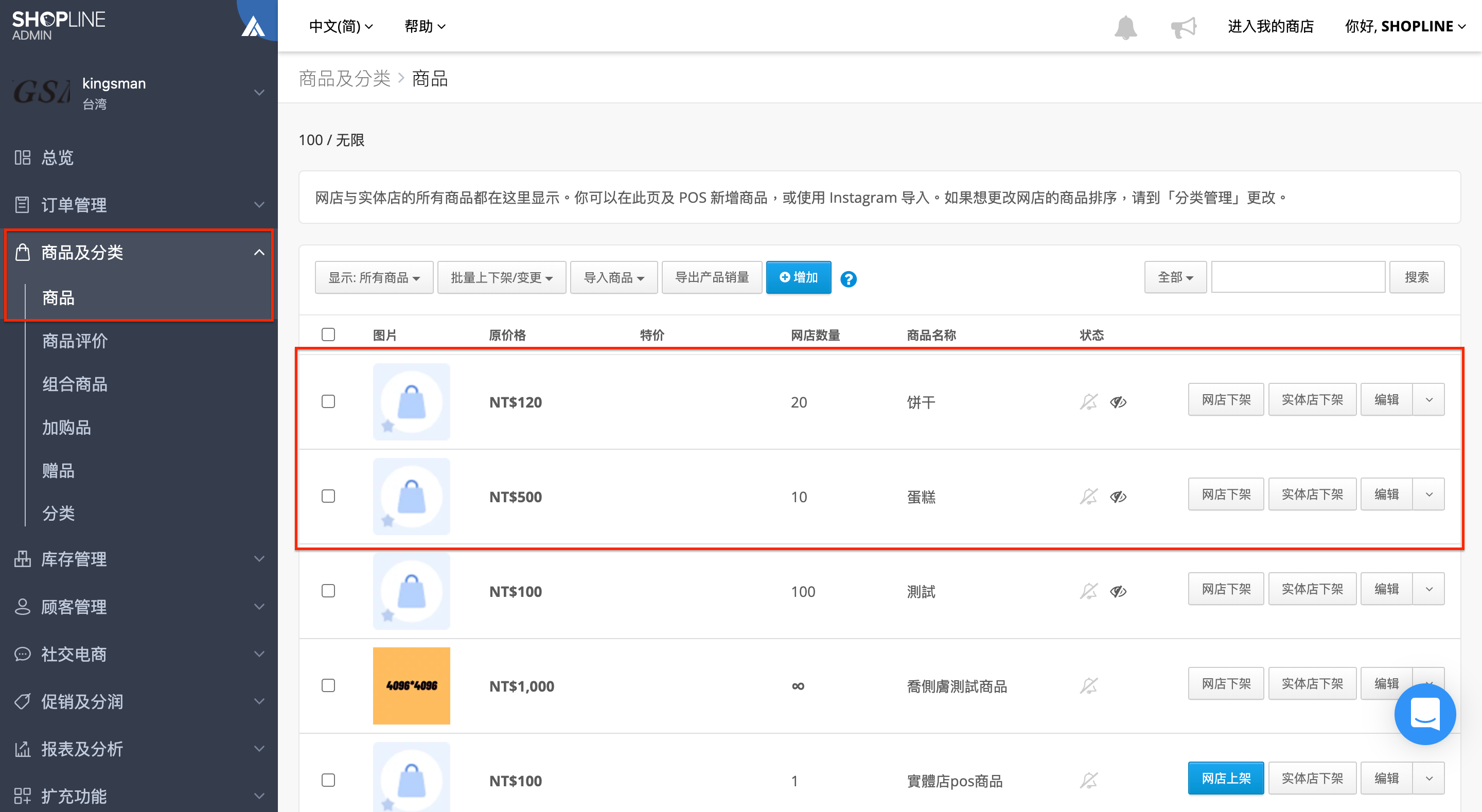
Task: Open the 显示: 所有商品 filter dropdown
Action: click(374, 277)
